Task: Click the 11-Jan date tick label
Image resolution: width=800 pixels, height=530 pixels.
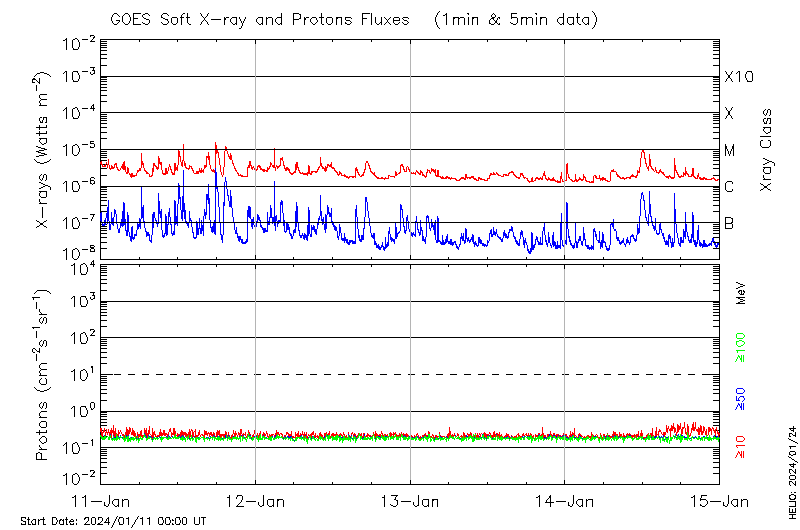Action: click(x=100, y=501)
